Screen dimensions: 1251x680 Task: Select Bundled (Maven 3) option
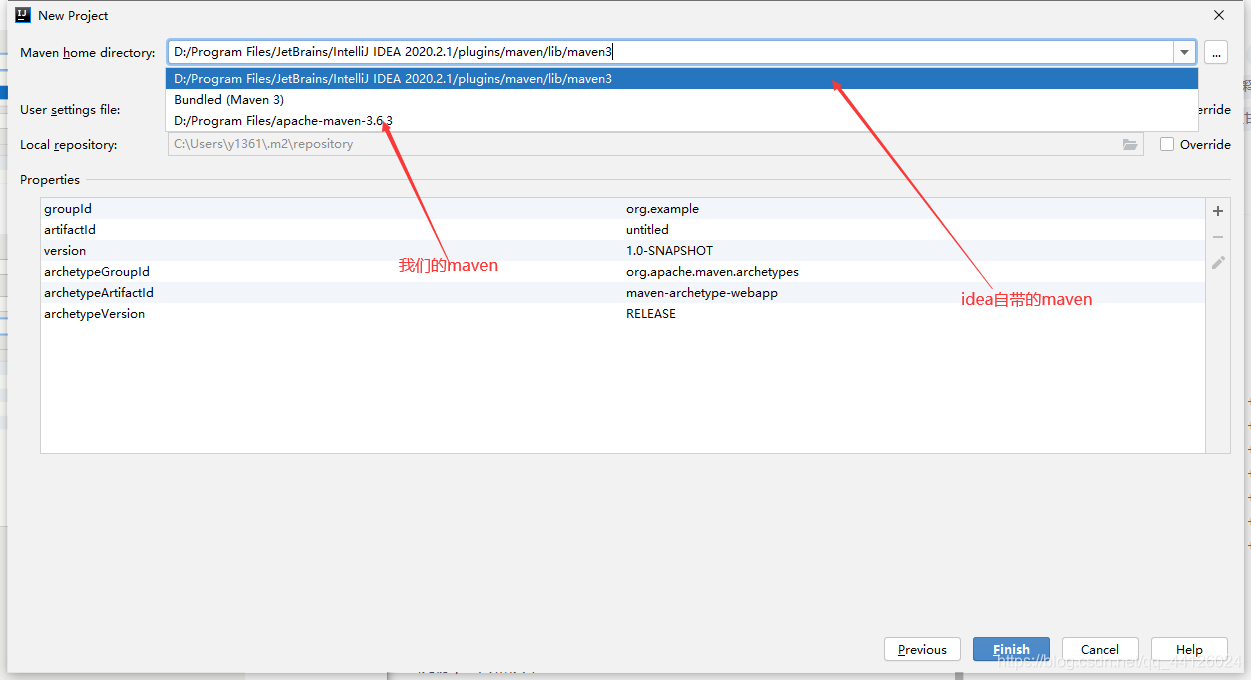point(682,100)
